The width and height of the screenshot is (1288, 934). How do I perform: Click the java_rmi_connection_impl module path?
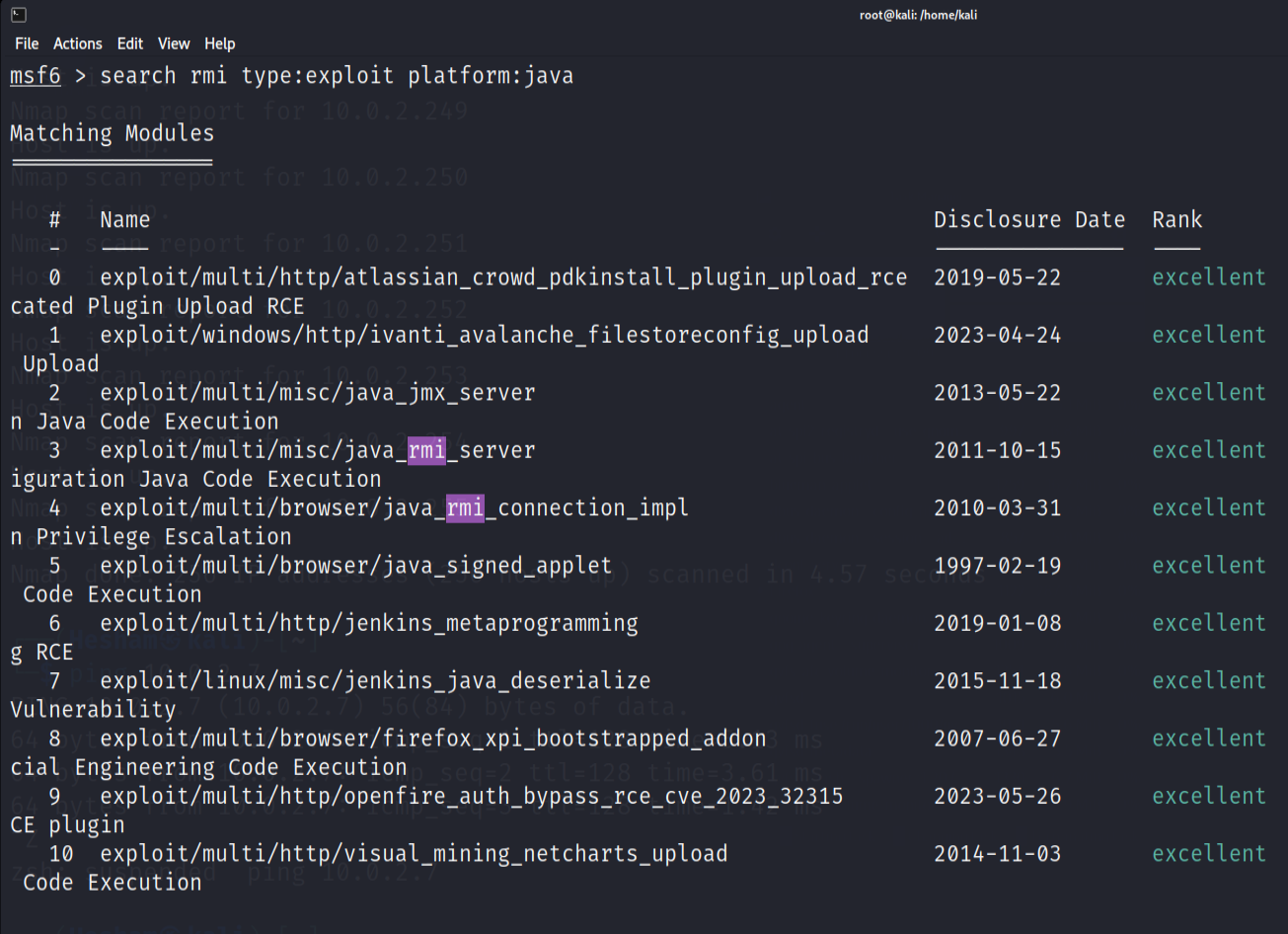pyautogui.click(x=395, y=507)
